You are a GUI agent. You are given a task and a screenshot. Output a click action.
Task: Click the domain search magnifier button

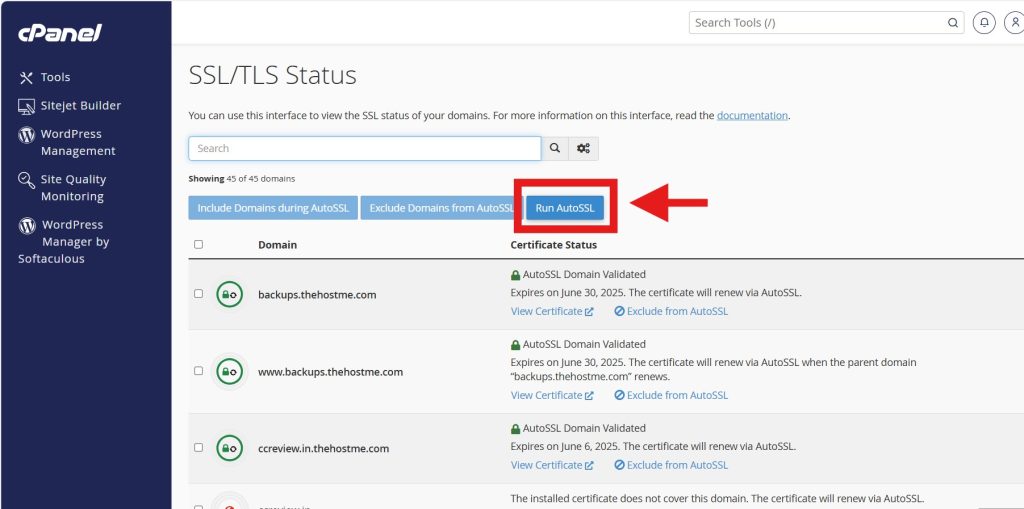555,149
